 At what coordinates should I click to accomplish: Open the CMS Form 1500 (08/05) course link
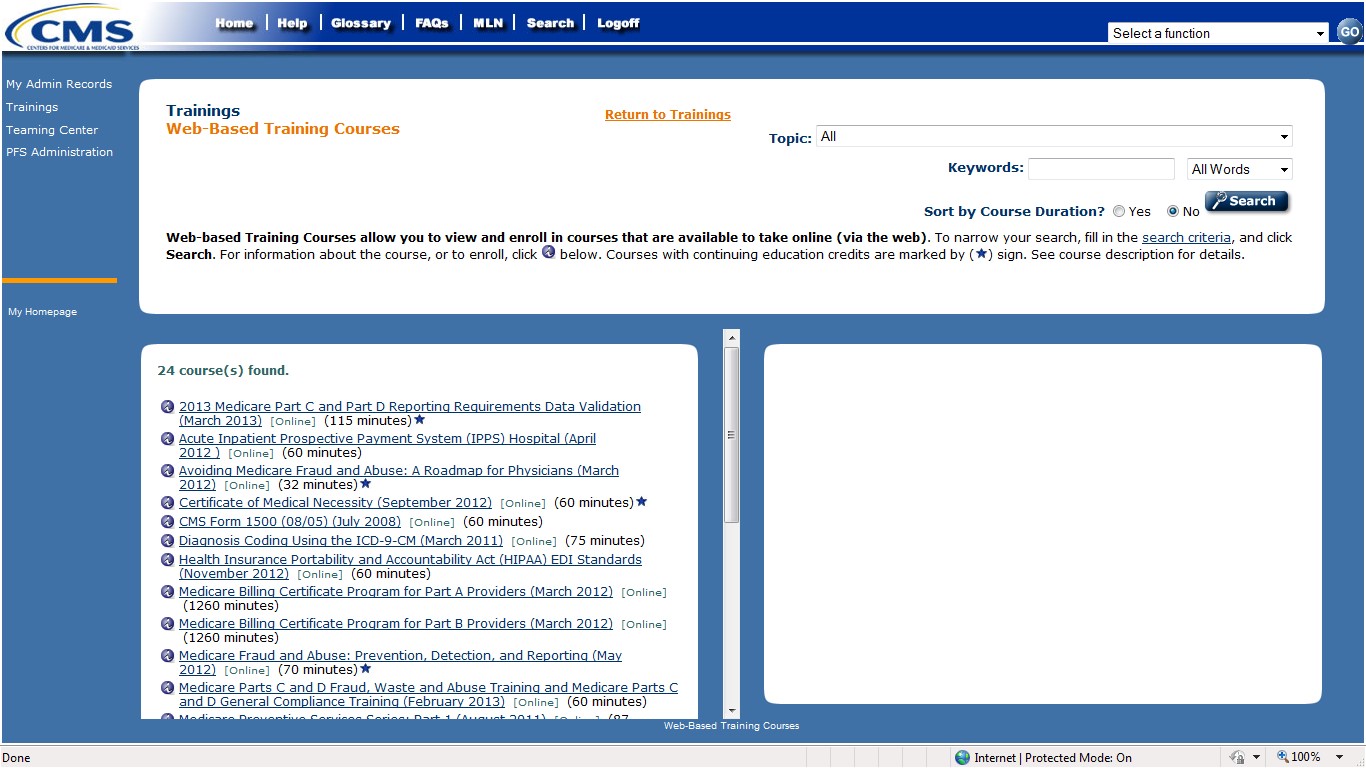pos(290,522)
